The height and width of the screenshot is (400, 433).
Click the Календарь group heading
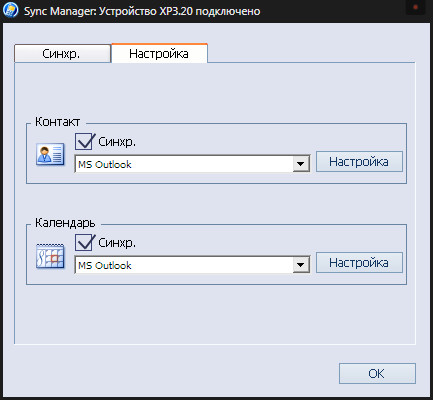(x=65, y=223)
